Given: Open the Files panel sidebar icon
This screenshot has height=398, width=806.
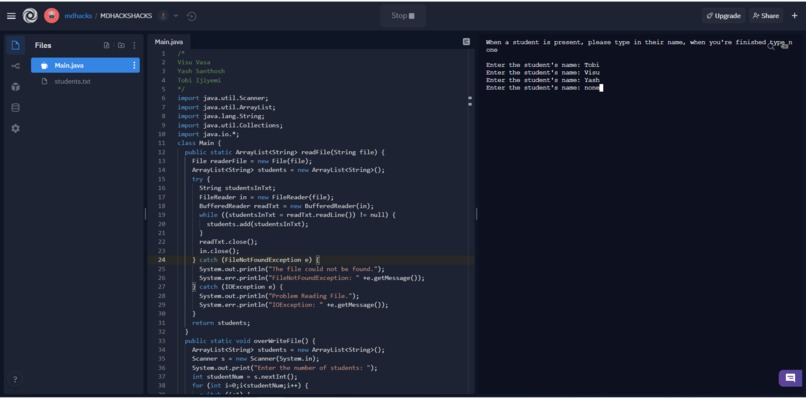Looking at the screenshot, I should pos(15,45).
